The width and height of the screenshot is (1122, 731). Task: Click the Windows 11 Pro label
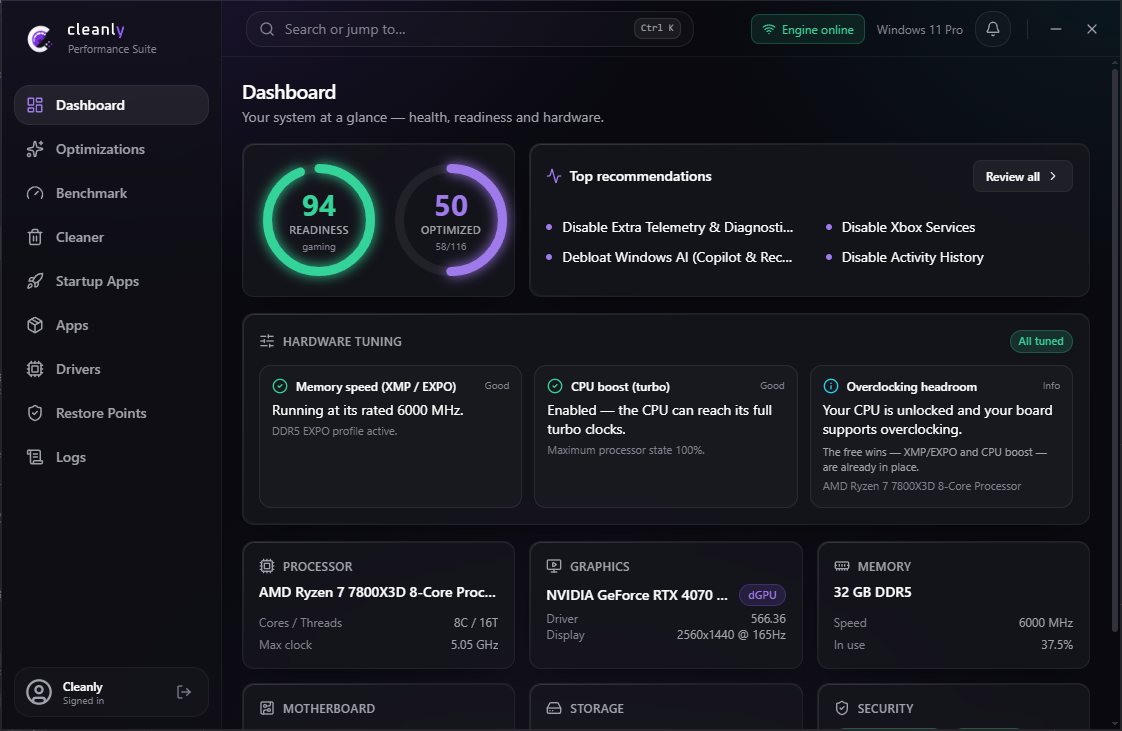pos(919,29)
